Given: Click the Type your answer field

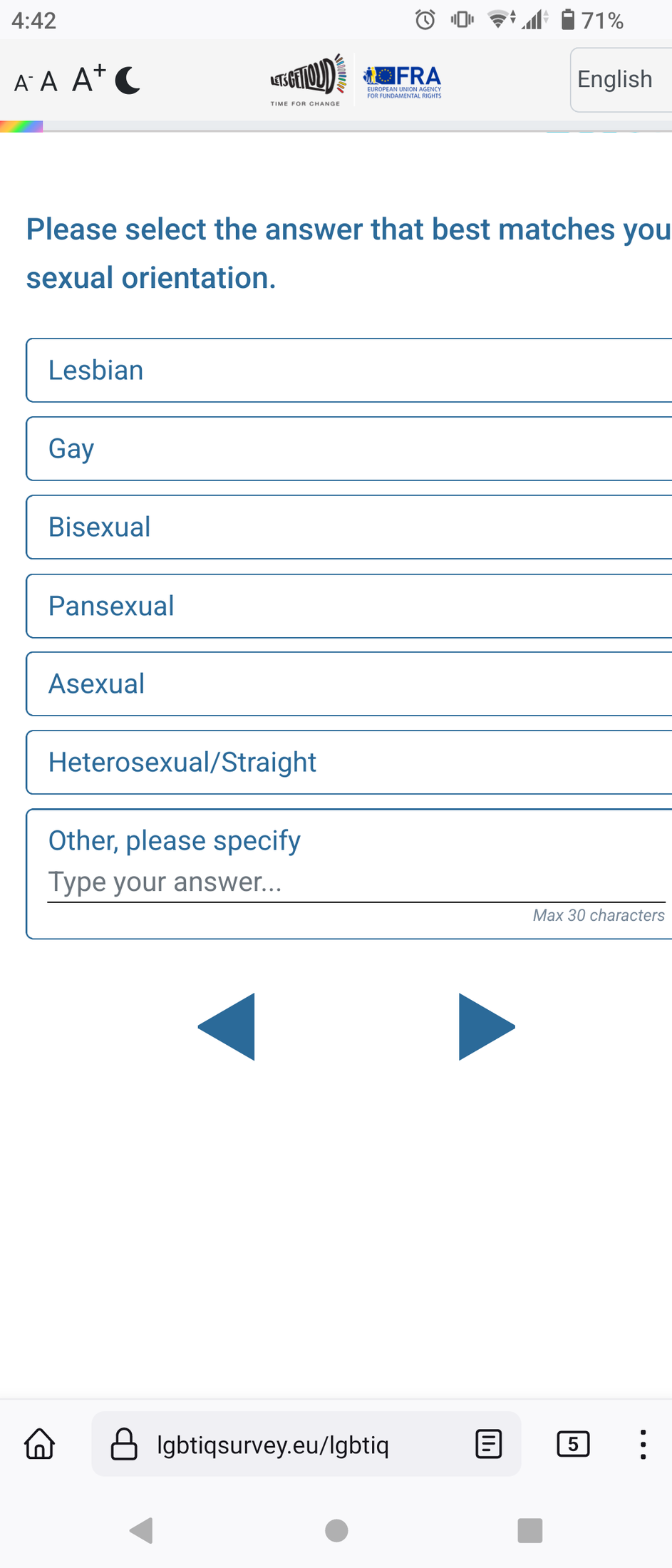Looking at the screenshot, I should (356, 882).
